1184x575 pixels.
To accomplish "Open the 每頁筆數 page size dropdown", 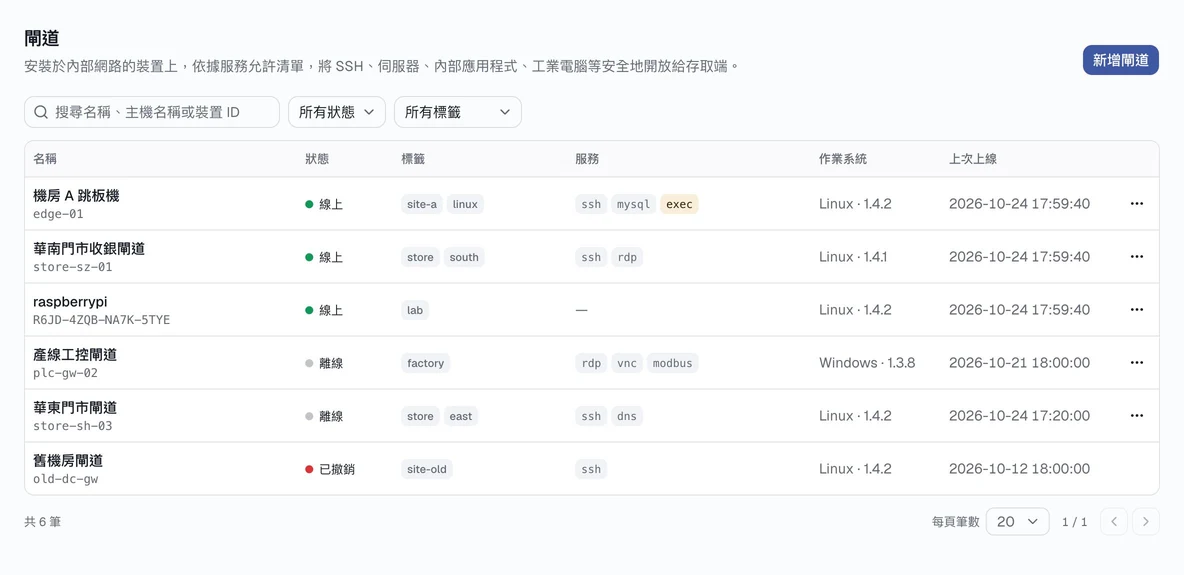I will (x=1018, y=521).
